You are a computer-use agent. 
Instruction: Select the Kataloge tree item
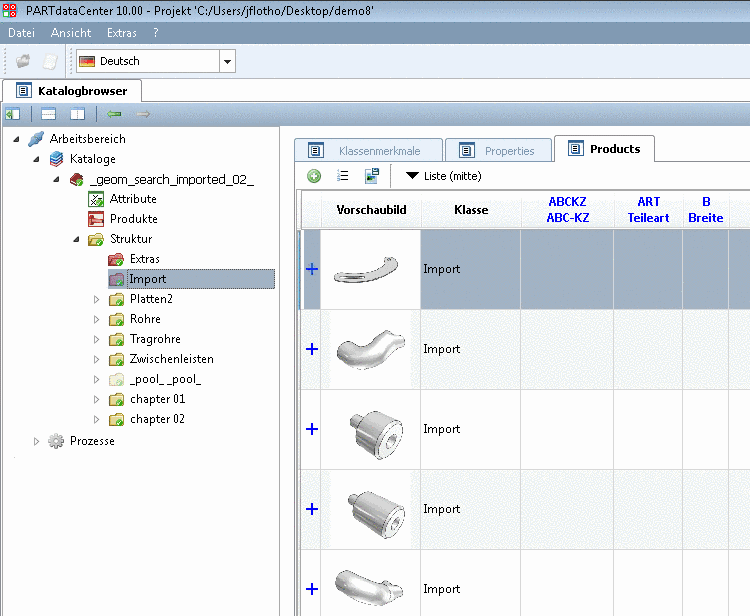tap(92, 159)
